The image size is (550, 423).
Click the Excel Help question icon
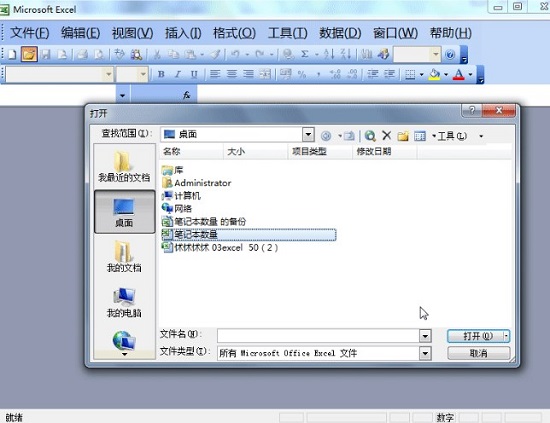click(450, 55)
